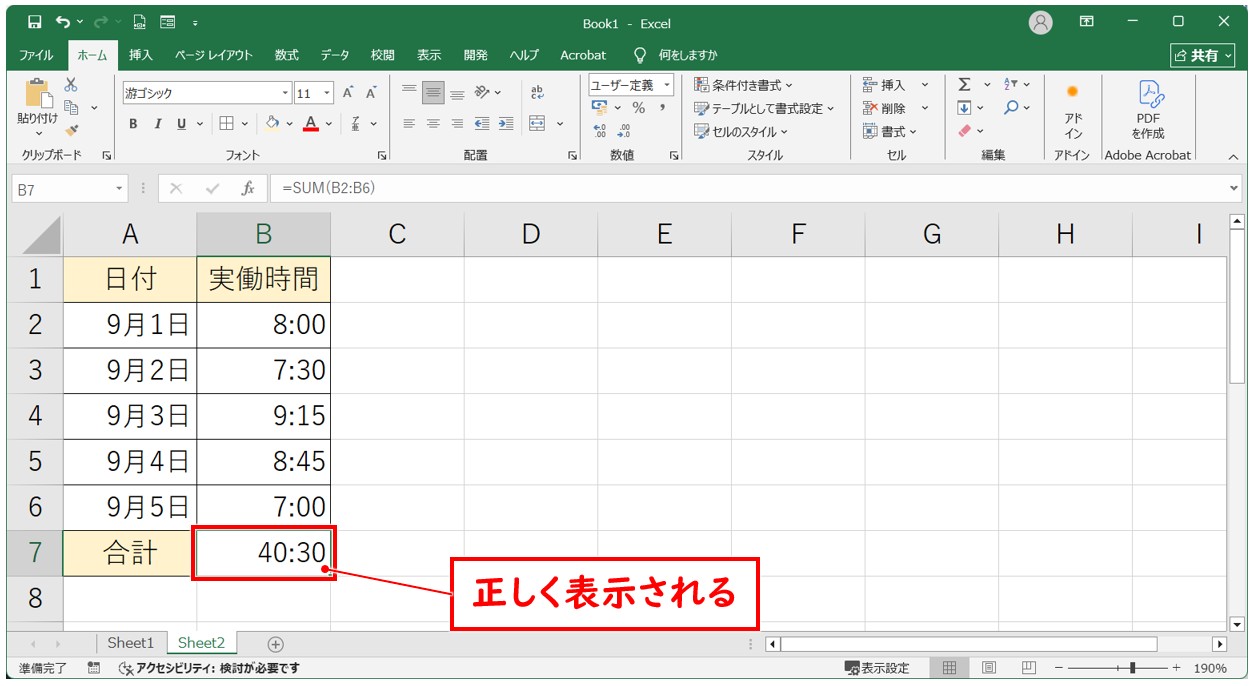Viewport: 1254px width, 686px height.
Task: Click the Comma Style icon
Action: click(661, 108)
